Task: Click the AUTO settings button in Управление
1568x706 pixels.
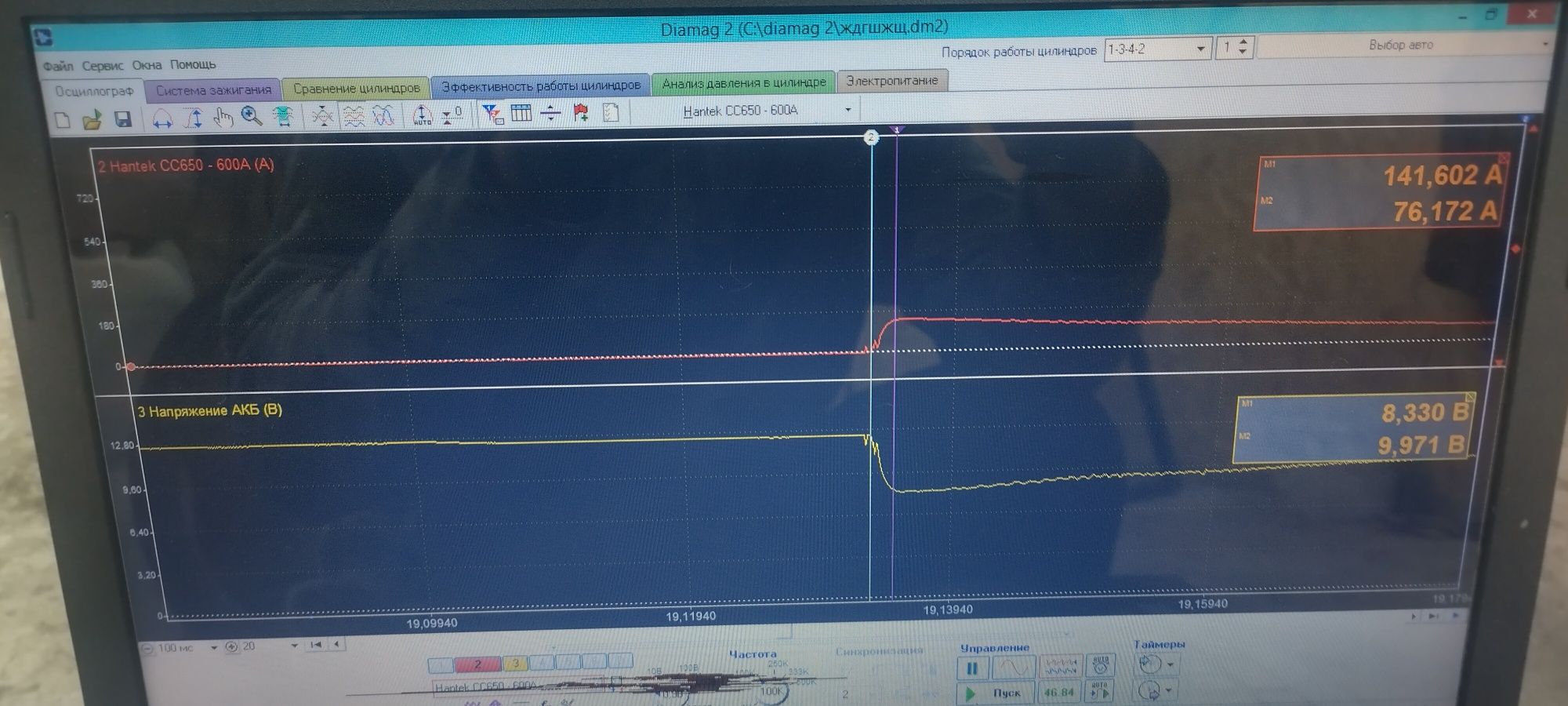Action: point(1101,667)
